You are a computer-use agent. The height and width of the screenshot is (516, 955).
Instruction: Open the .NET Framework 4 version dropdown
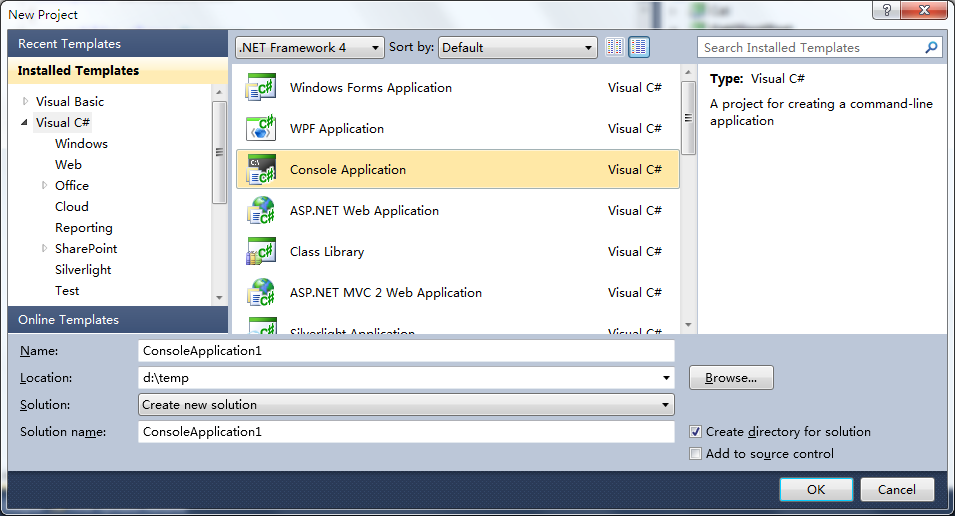309,47
